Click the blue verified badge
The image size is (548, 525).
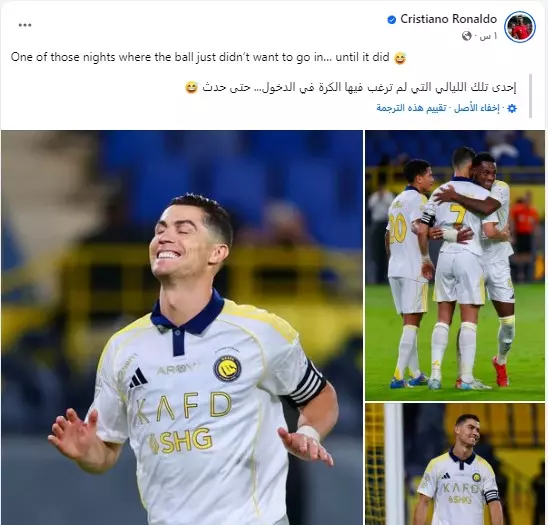click(392, 20)
